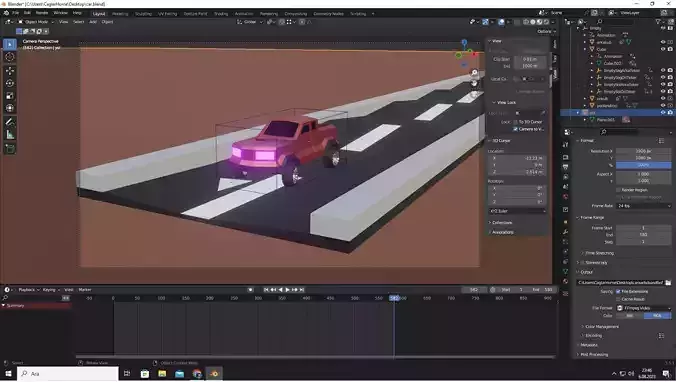Enable the Render Region checkbox
Viewport: 676px width, 382px height.
pos(618,190)
